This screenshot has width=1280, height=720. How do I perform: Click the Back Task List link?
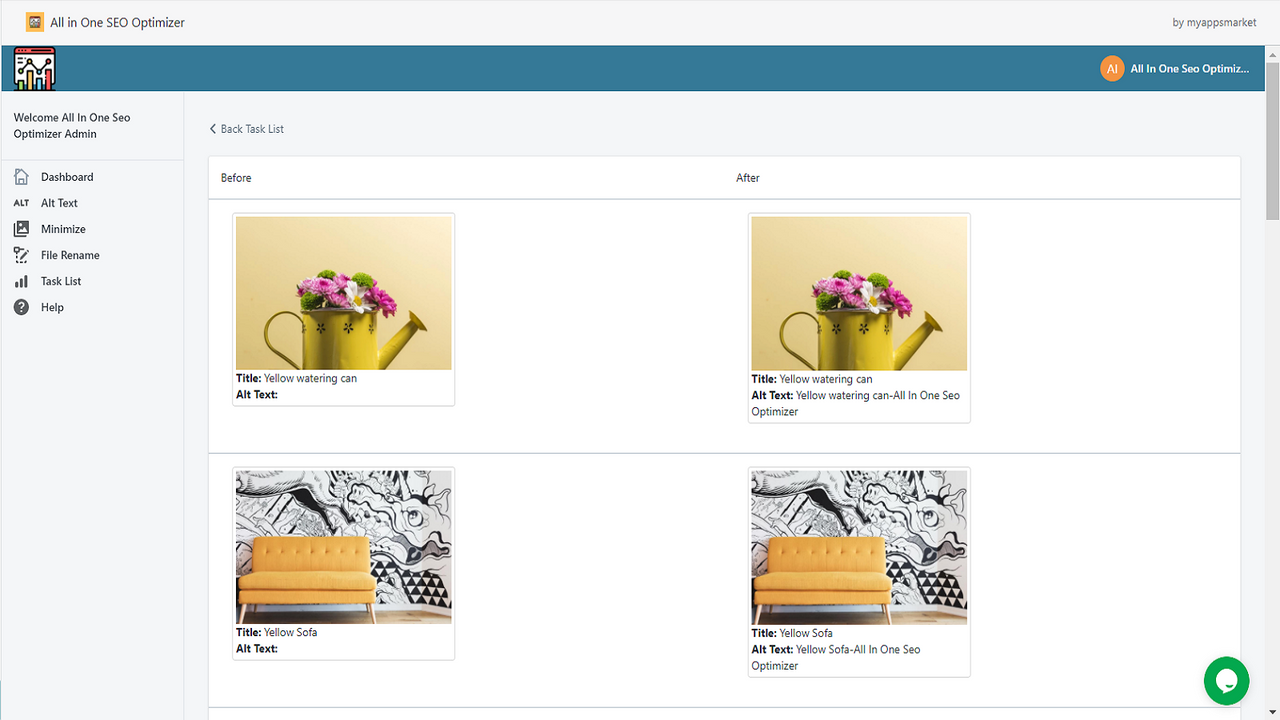pyautogui.click(x=252, y=128)
